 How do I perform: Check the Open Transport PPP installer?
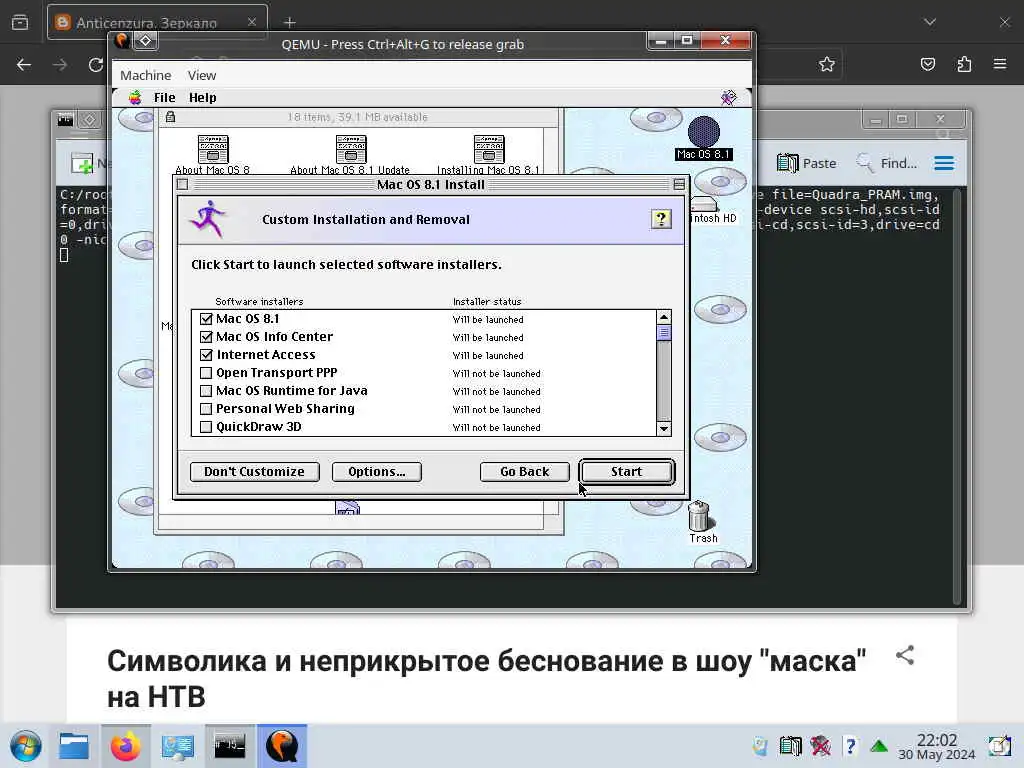[x=206, y=373]
